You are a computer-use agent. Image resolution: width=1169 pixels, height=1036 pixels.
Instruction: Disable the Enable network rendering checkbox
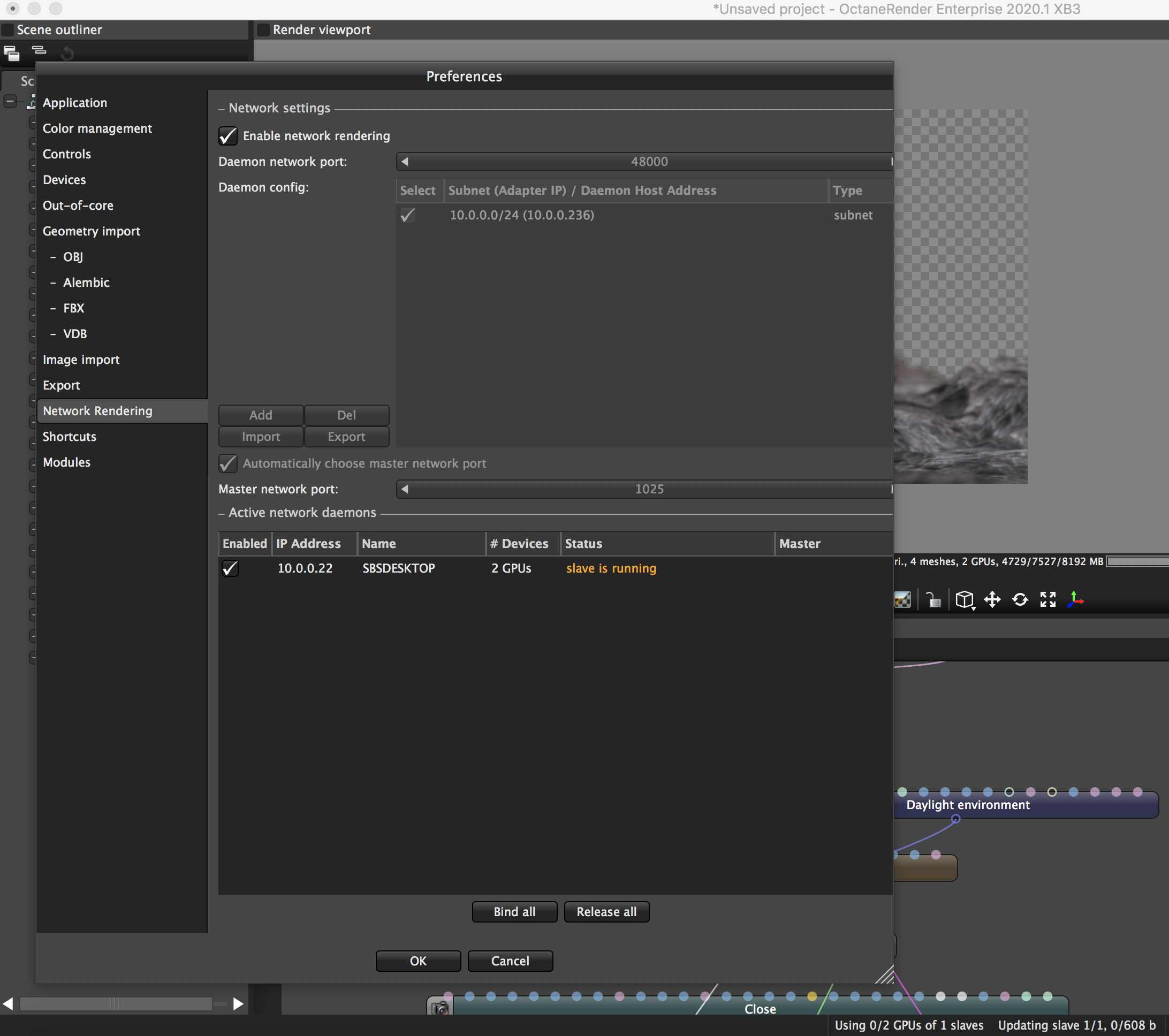(227, 136)
